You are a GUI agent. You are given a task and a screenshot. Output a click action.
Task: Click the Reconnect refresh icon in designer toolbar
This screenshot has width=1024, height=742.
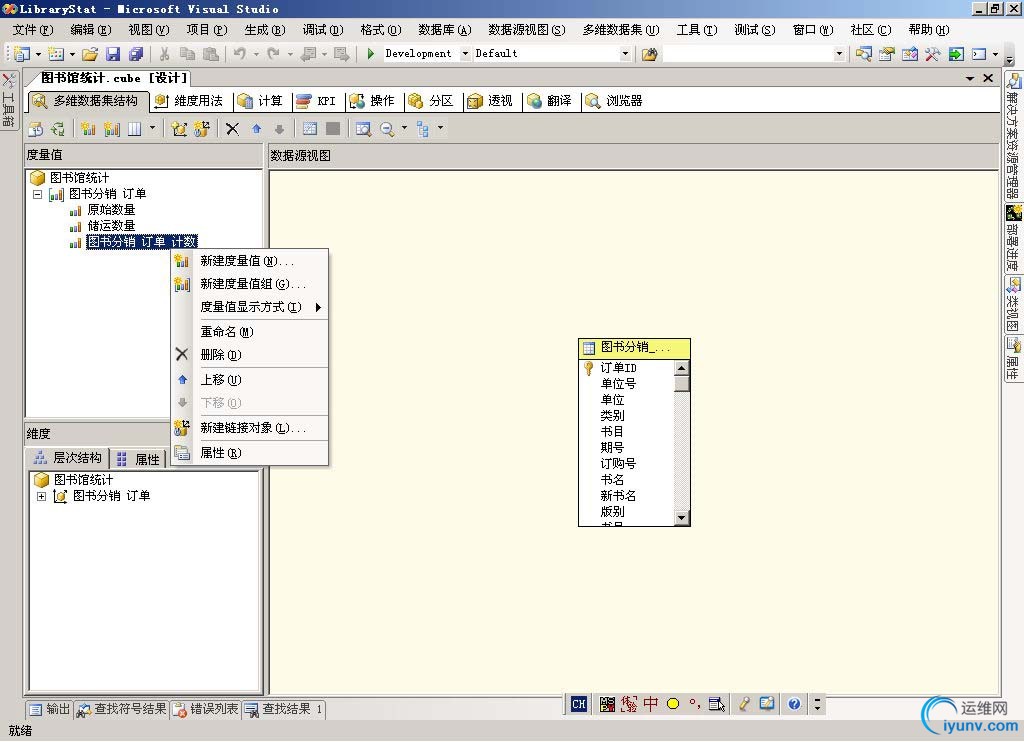tap(58, 129)
